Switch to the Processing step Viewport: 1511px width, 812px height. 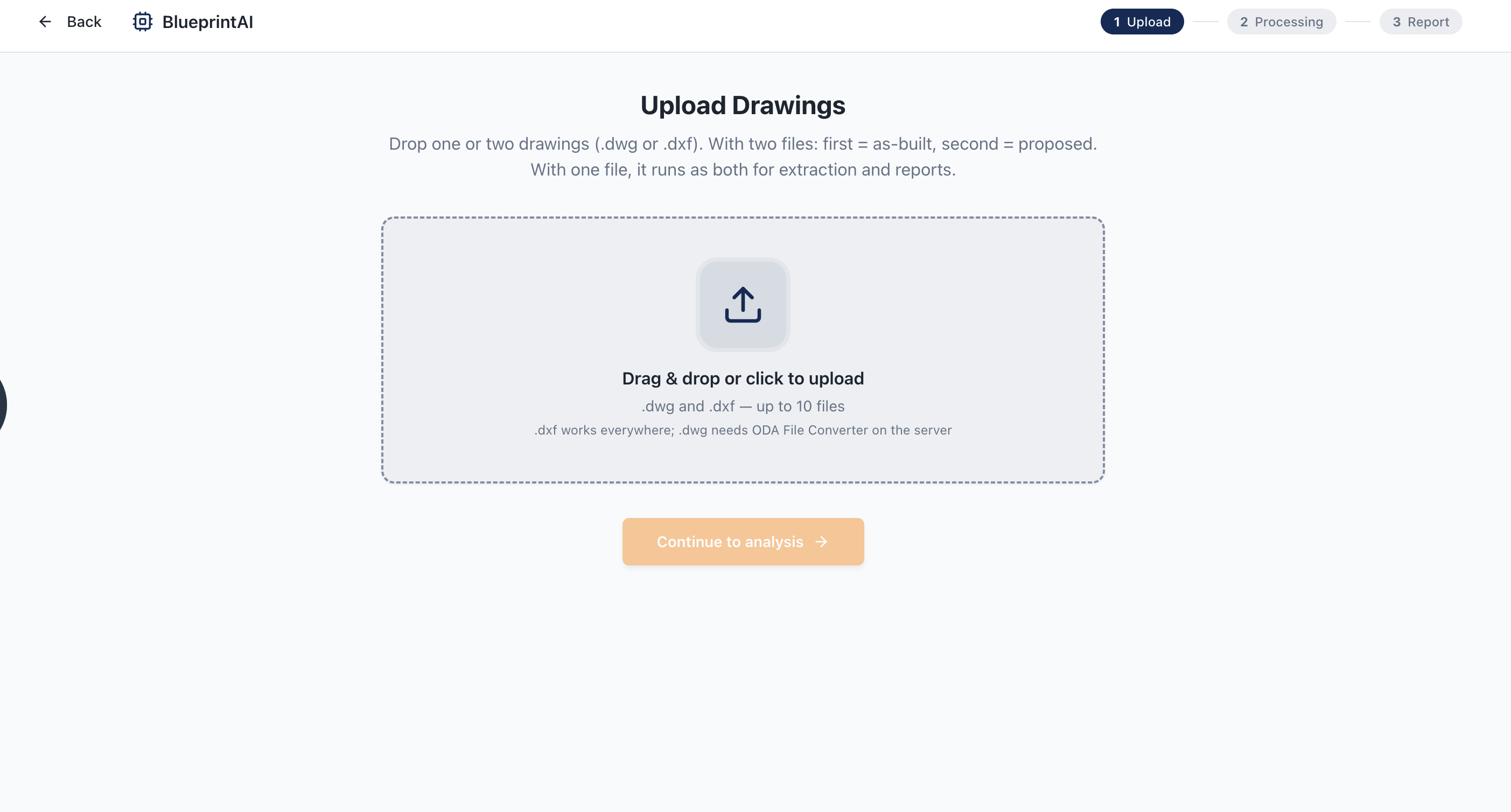1281,22
